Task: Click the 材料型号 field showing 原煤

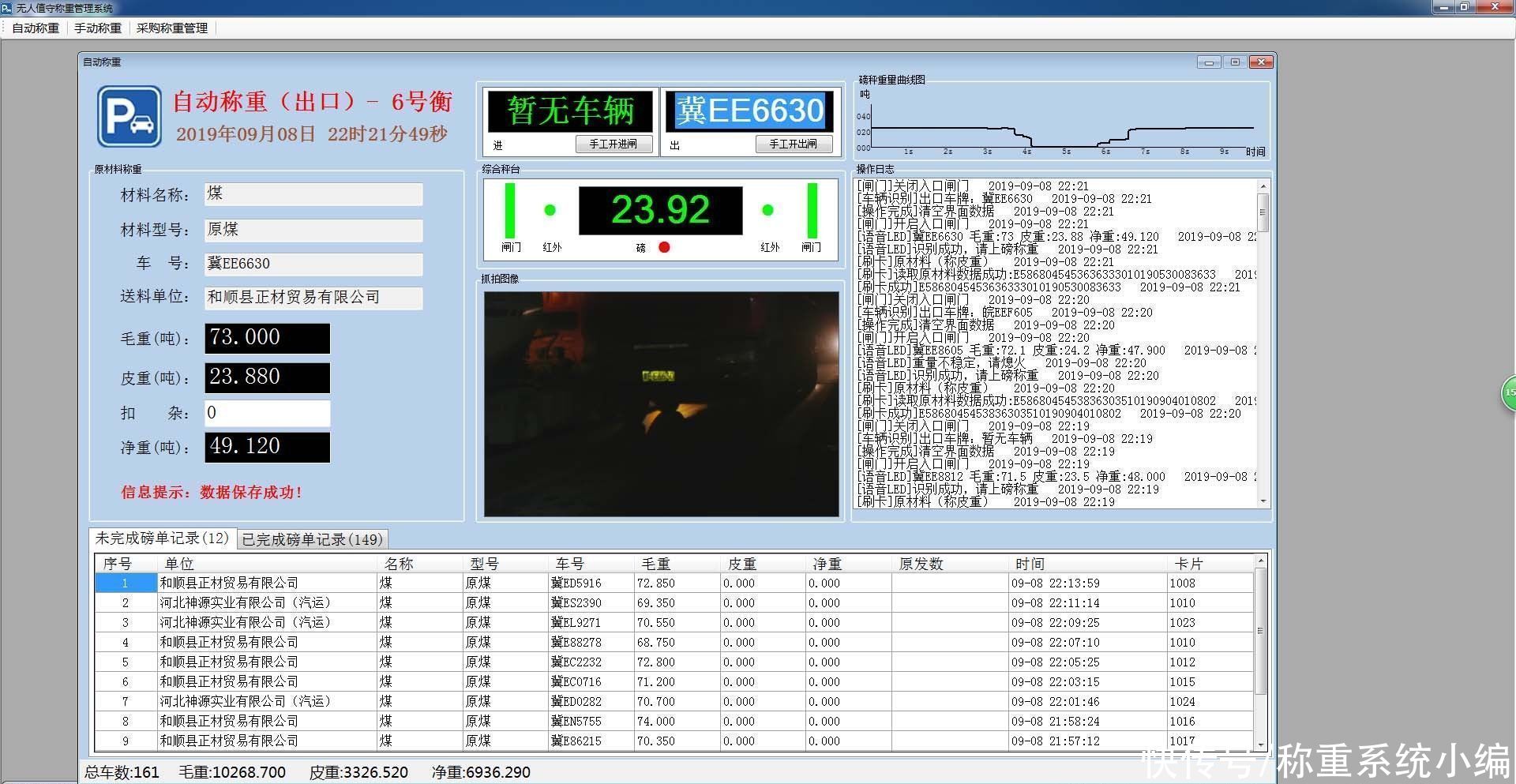Action: [313, 230]
